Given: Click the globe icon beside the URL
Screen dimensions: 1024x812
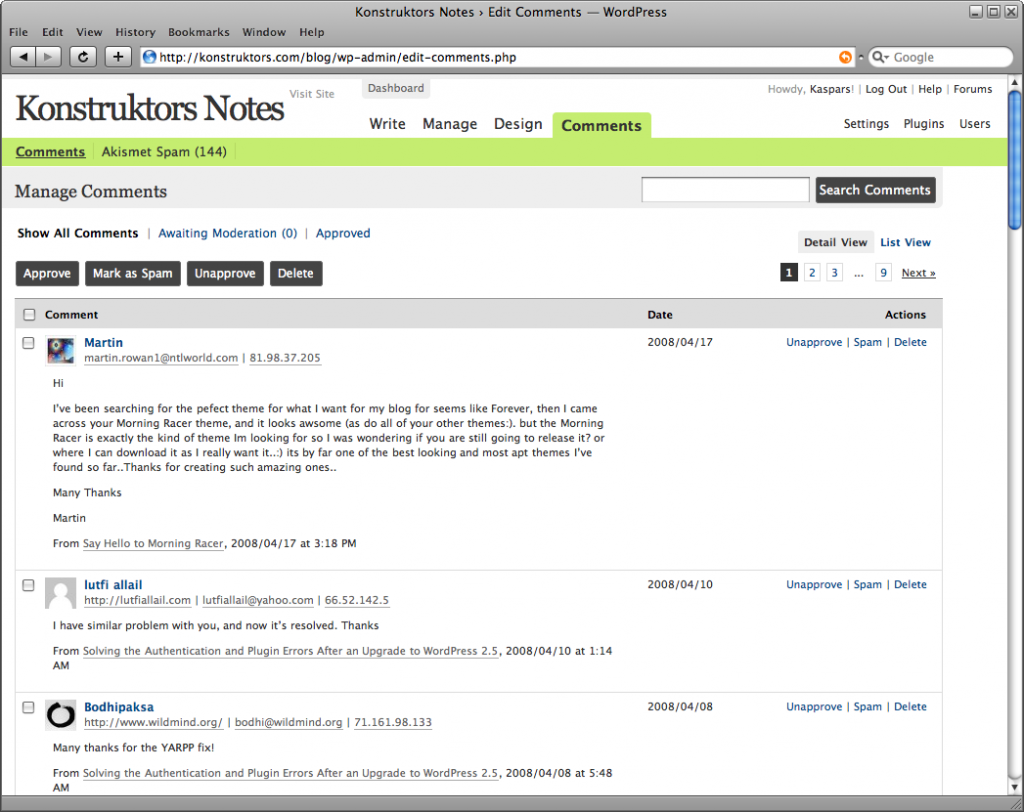Looking at the screenshot, I should 150,57.
